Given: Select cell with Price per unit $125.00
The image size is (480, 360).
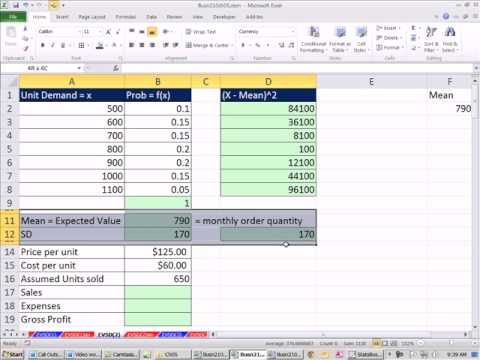Looking at the screenshot, I should [158, 252].
